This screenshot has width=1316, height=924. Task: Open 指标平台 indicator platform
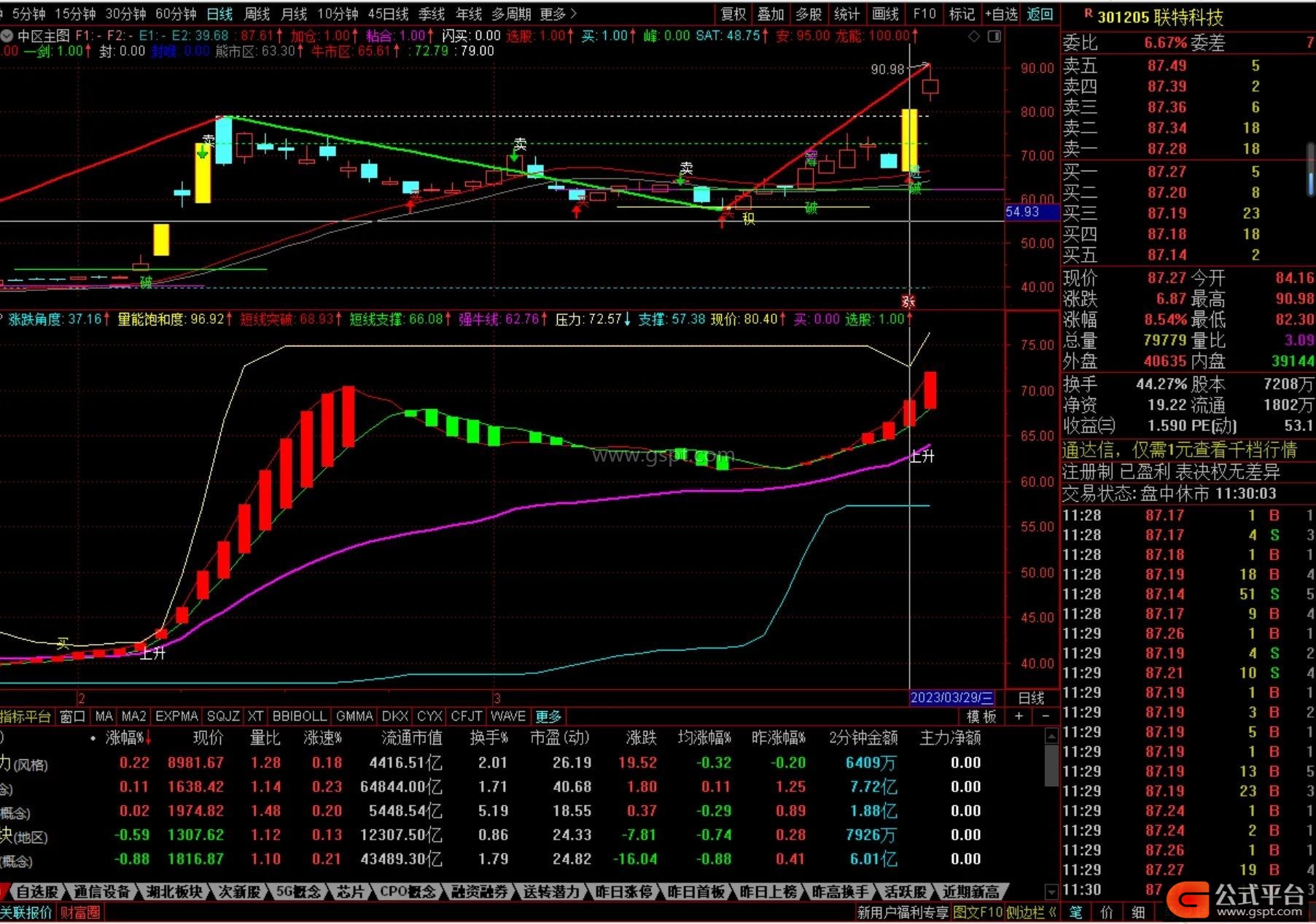click(26, 716)
